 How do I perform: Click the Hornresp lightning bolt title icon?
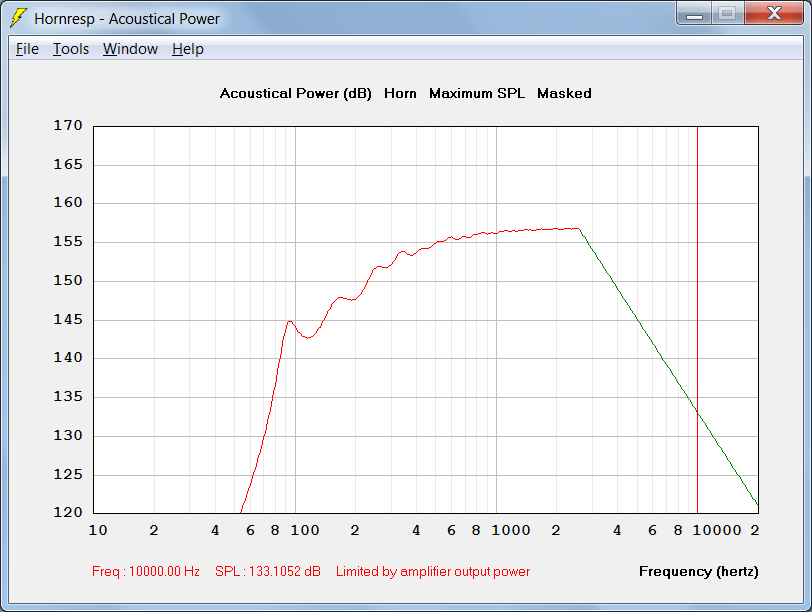click(18, 18)
